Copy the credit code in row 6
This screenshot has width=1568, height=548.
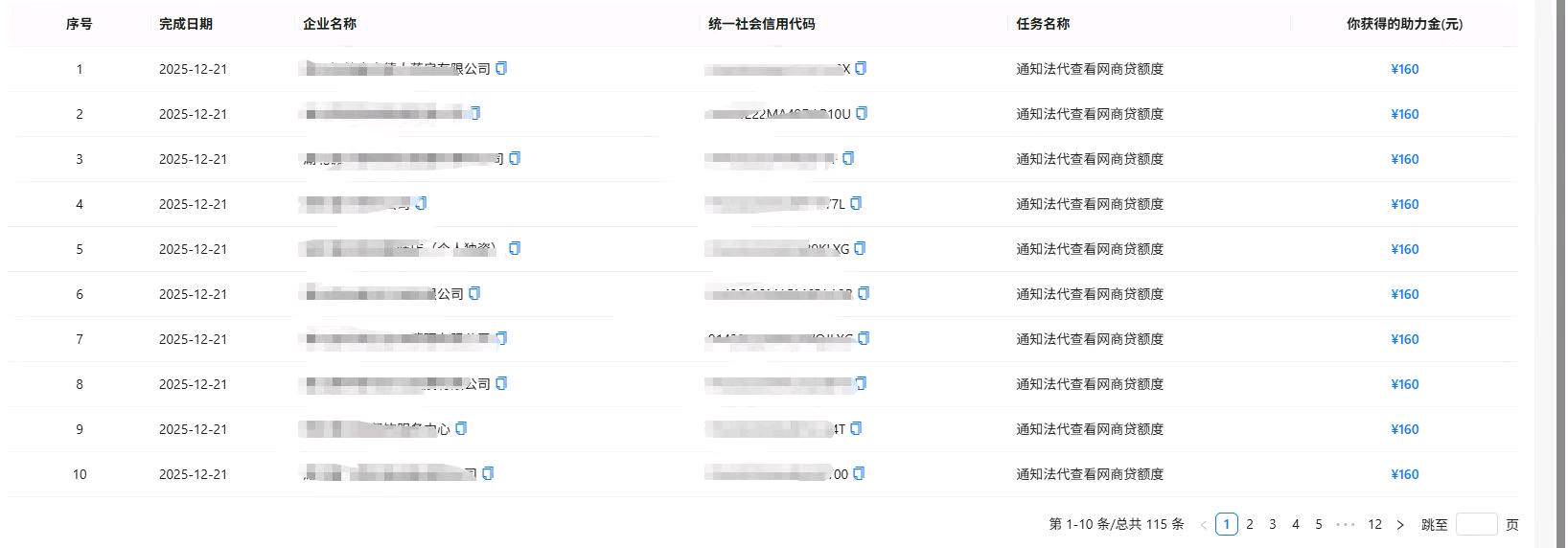click(x=864, y=294)
